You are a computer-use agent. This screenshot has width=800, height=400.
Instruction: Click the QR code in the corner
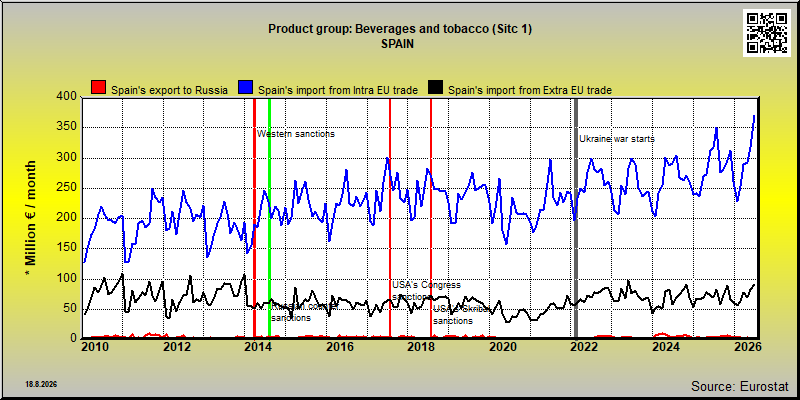(767, 33)
